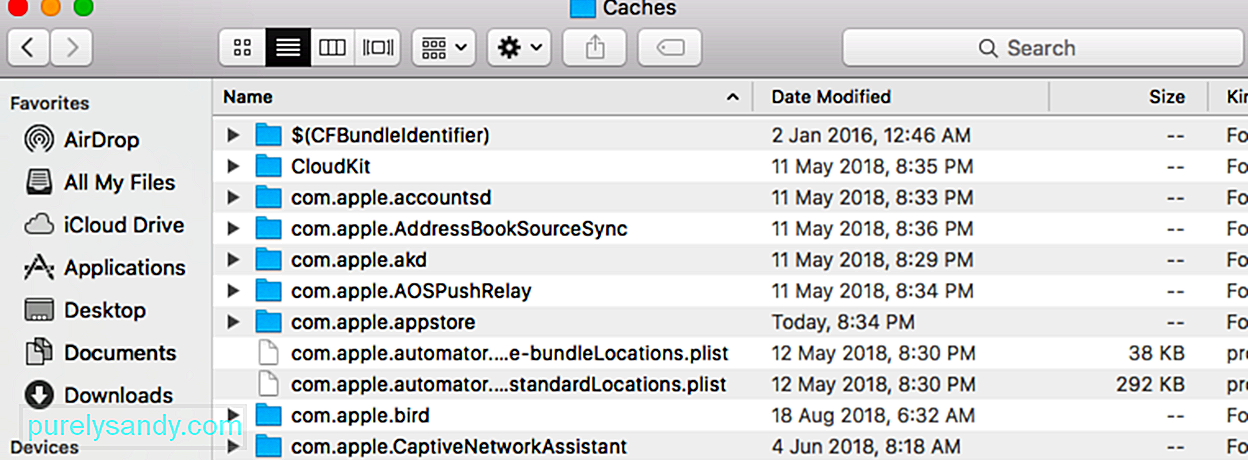Viewport: 1248px width, 460px height.
Task: Click the Edit Tags toolbar button
Action: coord(669,47)
